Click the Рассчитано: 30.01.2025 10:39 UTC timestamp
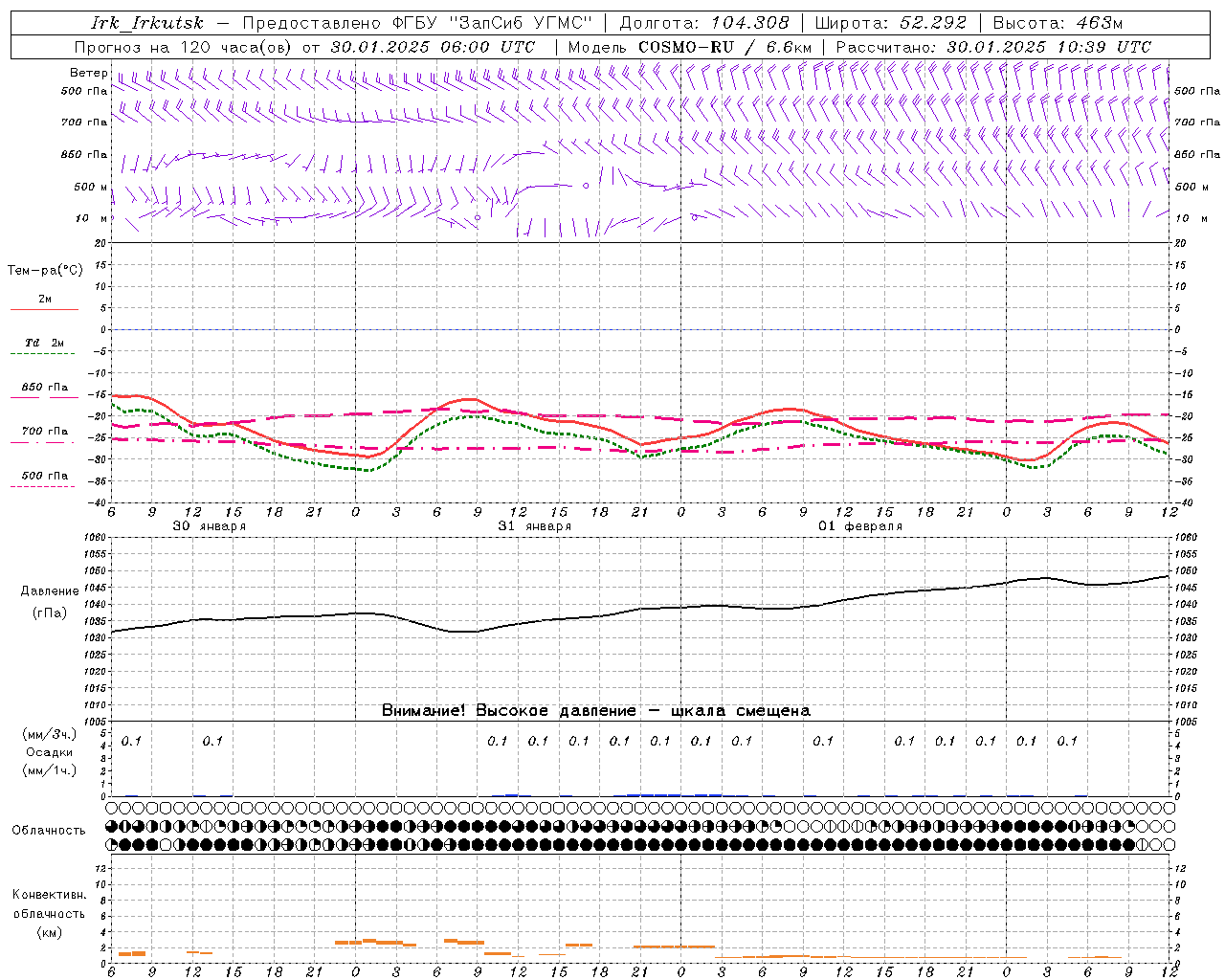Image resolution: width=1225 pixels, height=980 pixels. [993, 47]
